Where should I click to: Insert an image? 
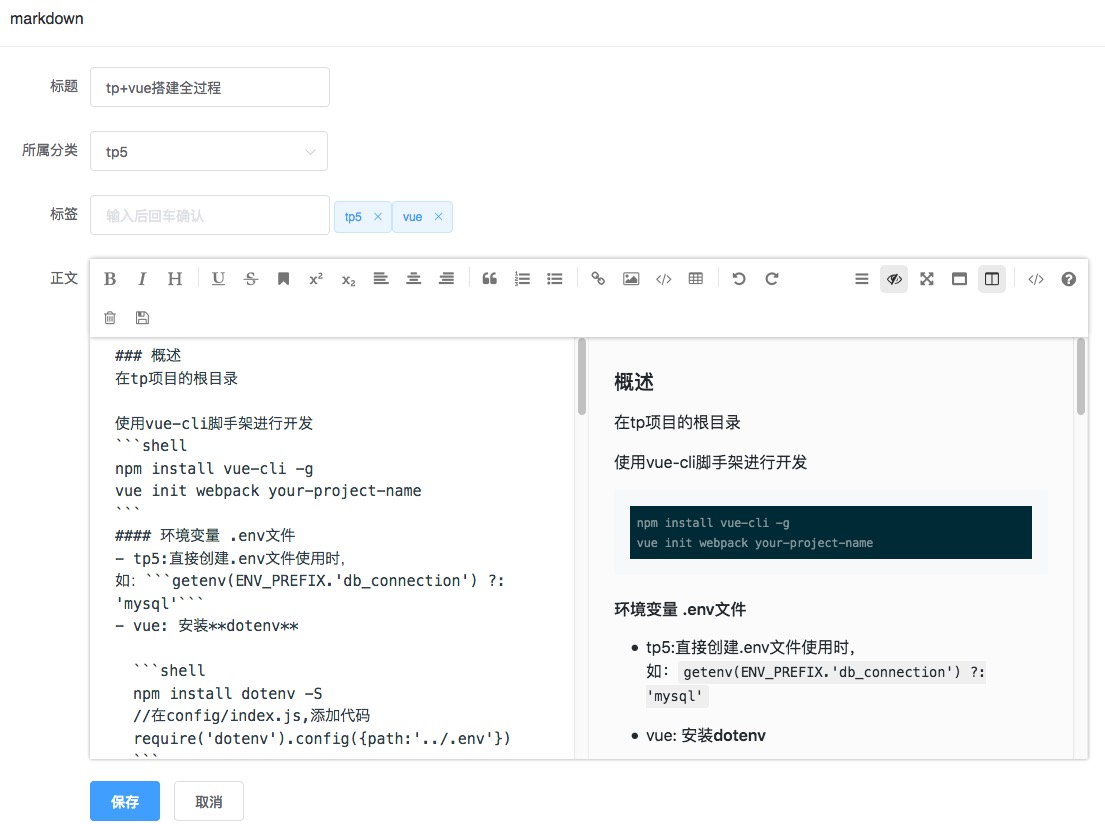tap(631, 279)
